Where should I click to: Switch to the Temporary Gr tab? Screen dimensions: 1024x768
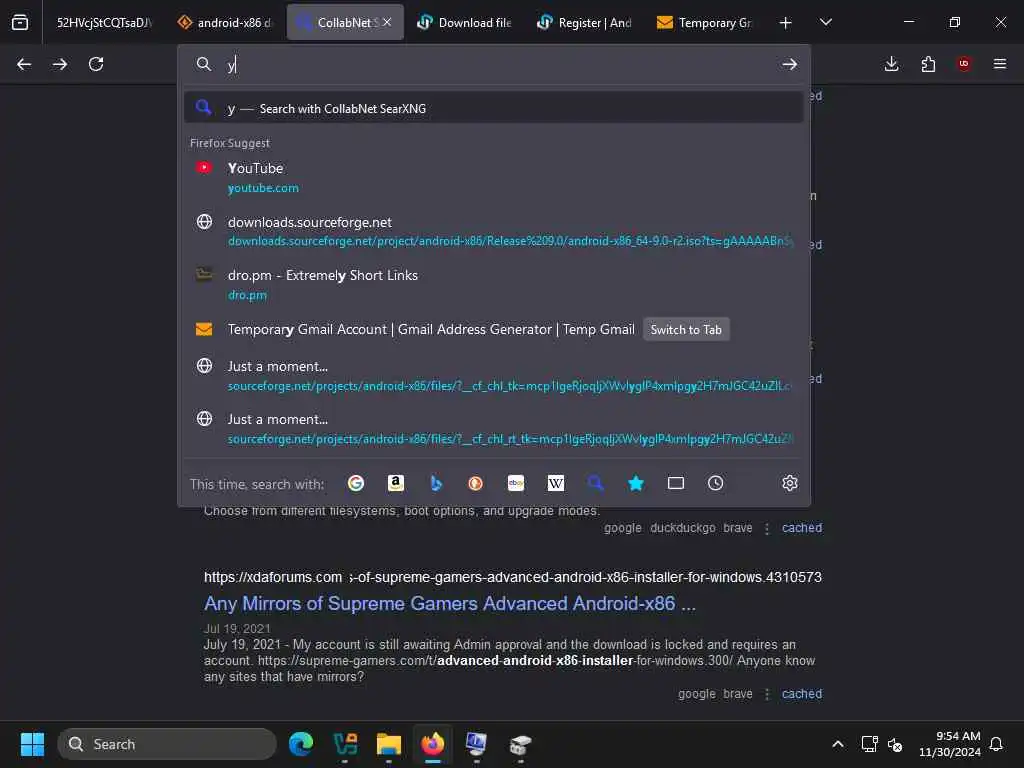tap(705, 22)
